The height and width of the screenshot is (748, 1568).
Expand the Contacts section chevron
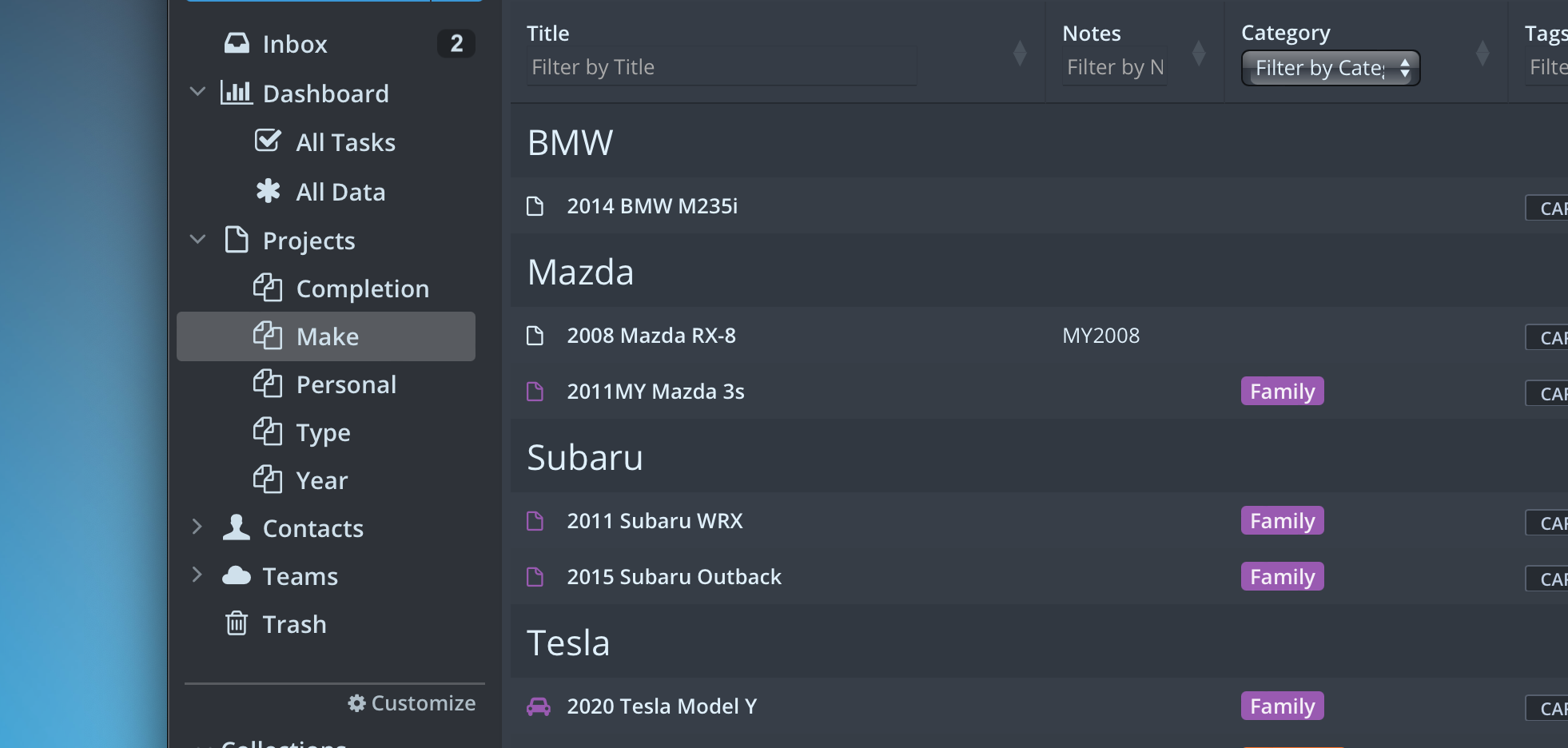(197, 527)
